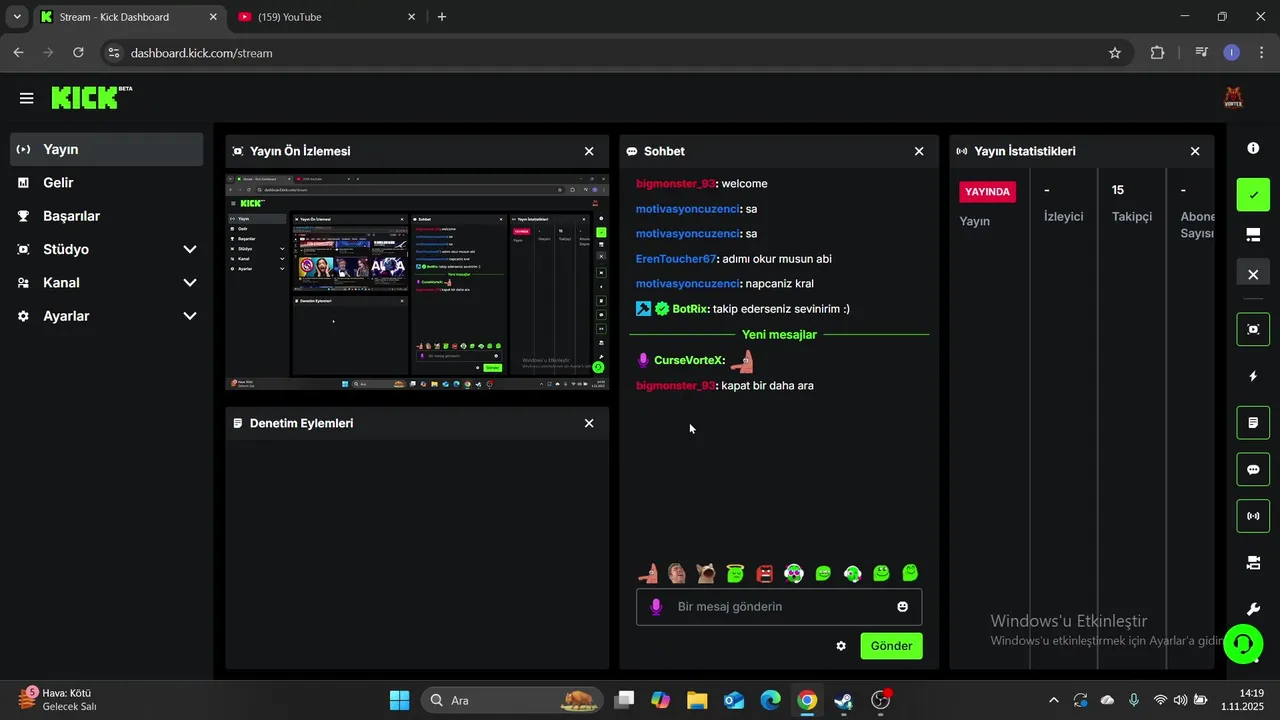The height and width of the screenshot is (720, 1280).
Task: Toggle chat bubble widget in right toolbar
Action: tap(1253, 470)
